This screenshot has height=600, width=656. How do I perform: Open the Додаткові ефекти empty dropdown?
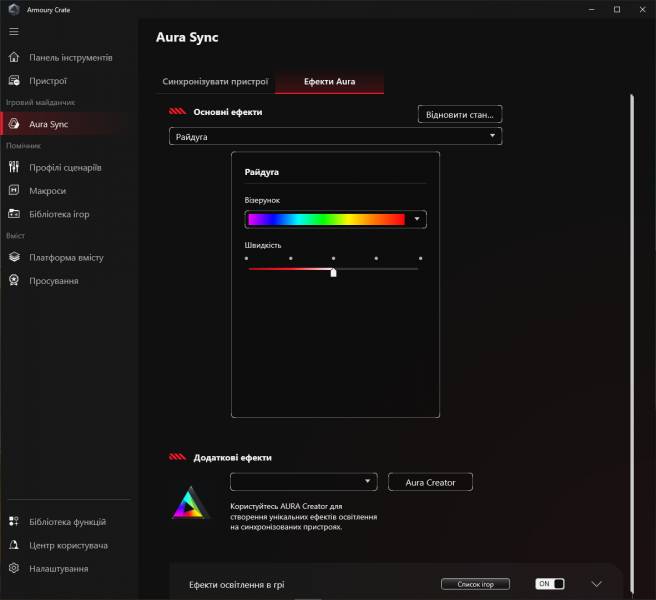303,482
